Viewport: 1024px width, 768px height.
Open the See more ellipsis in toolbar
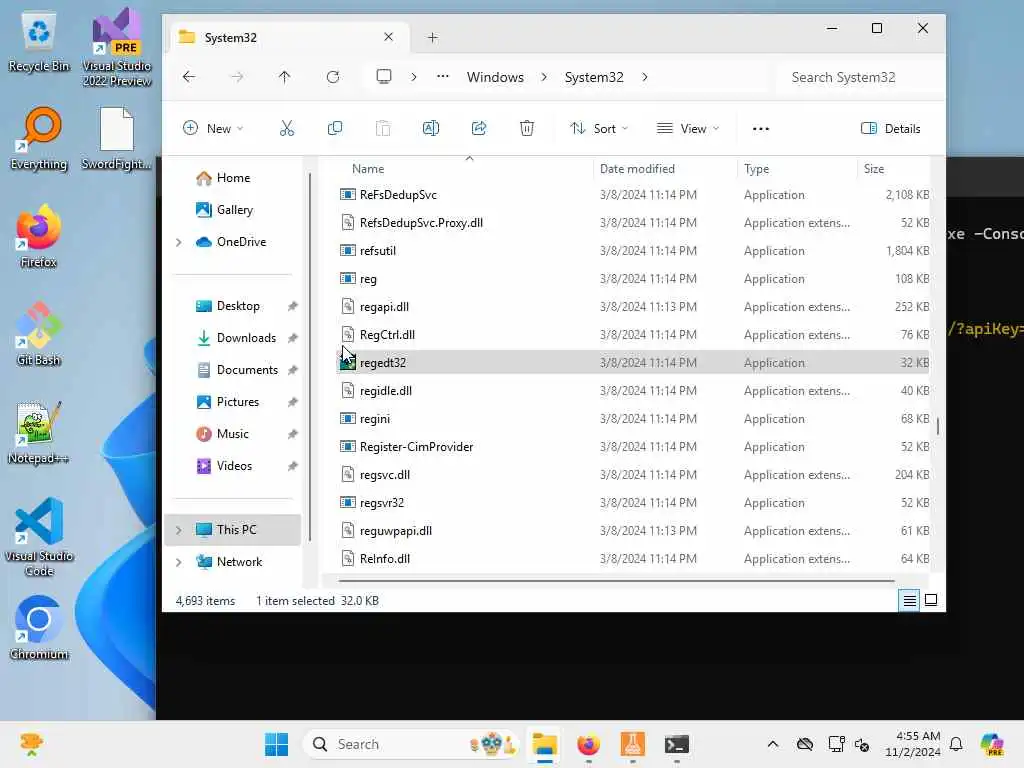pos(761,129)
